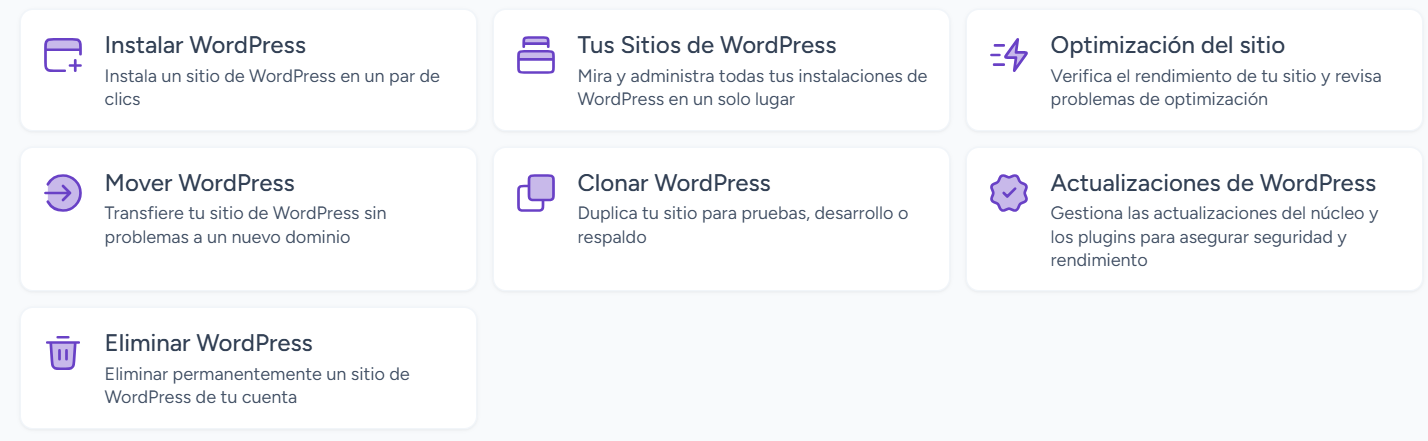Screen dimensions: 1428x441
Task: Click the text 'Eliminar permanentemente un sitio de WordPress'
Action: pos(257,386)
